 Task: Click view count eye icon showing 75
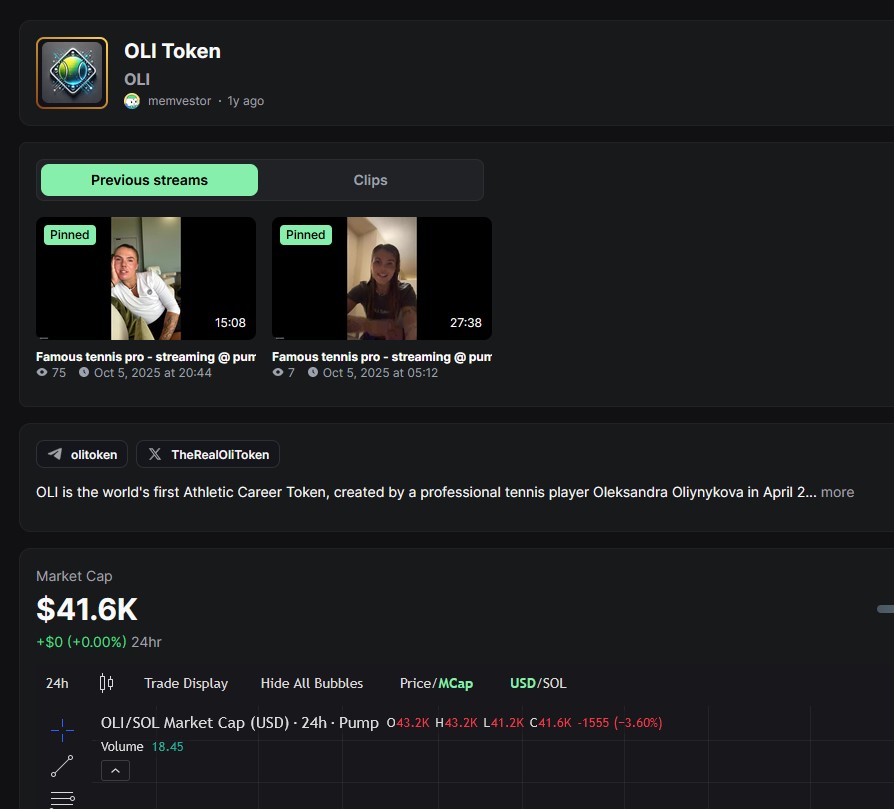pos(42,372)
